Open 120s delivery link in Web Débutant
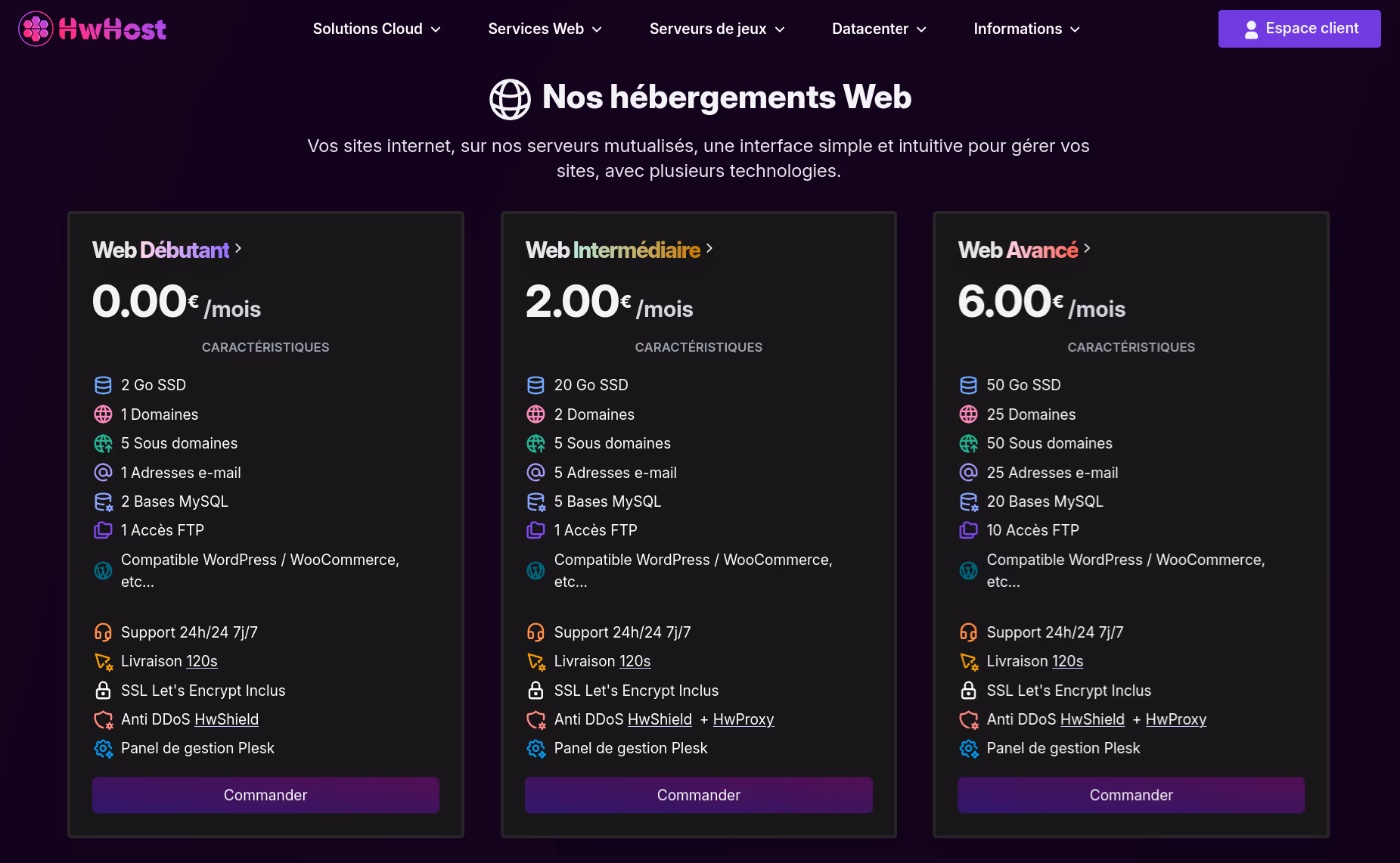This screenshot has height=863, width=1400. (202, 661)
